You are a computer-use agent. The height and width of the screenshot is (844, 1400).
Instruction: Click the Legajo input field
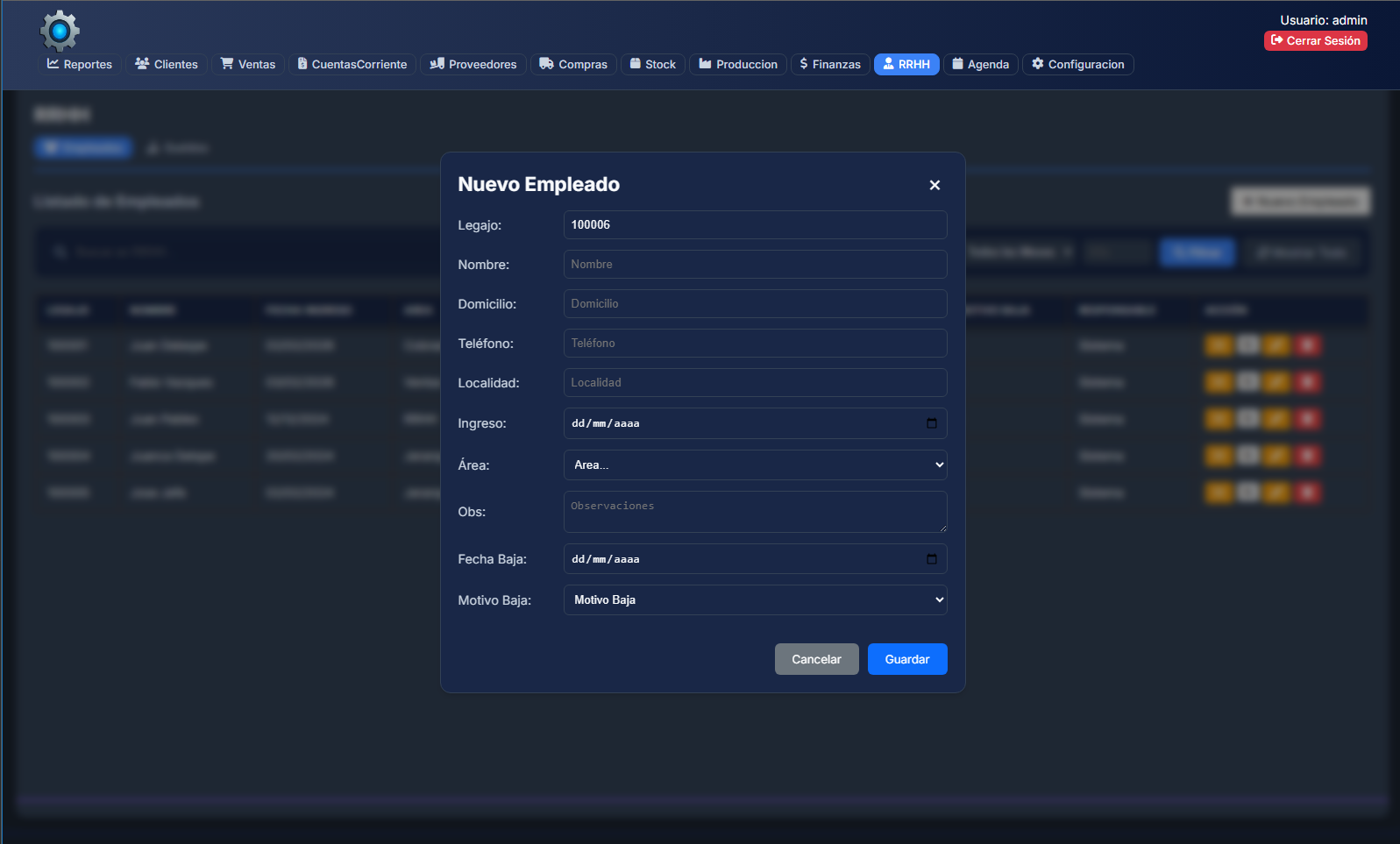click(x=756, y=225)
